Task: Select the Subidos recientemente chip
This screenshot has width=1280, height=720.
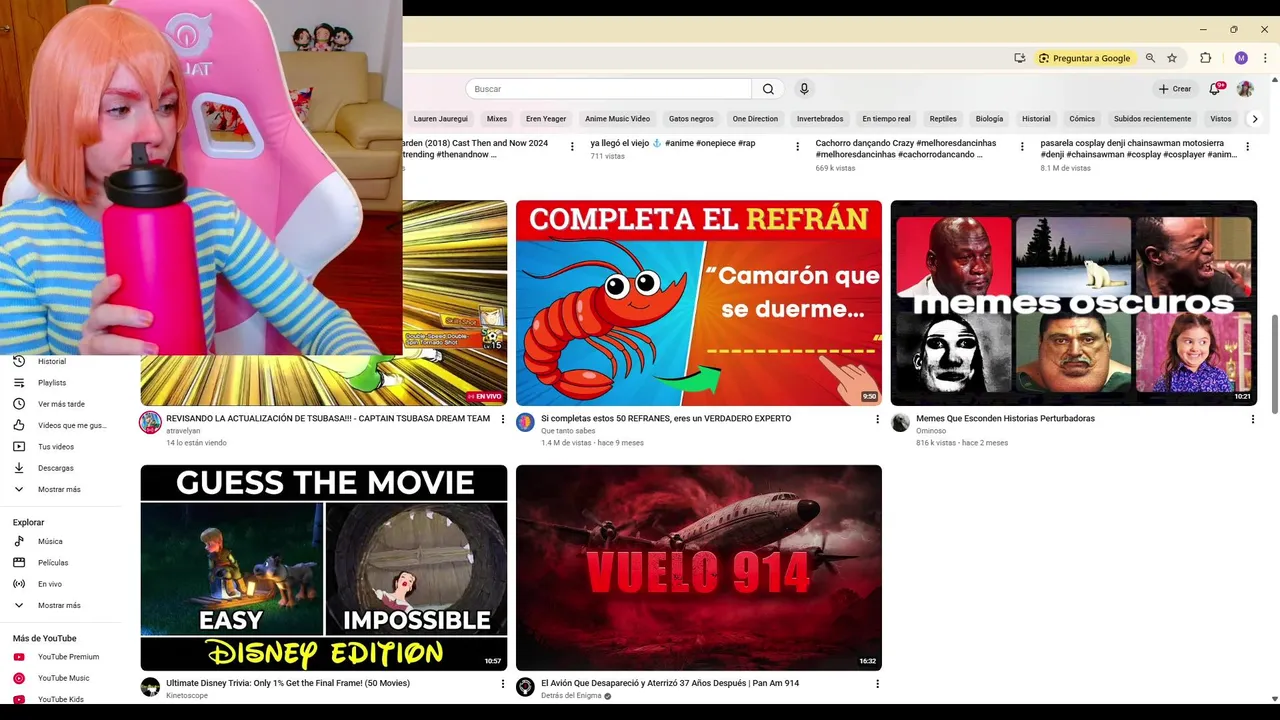Action: (1152, 119)
